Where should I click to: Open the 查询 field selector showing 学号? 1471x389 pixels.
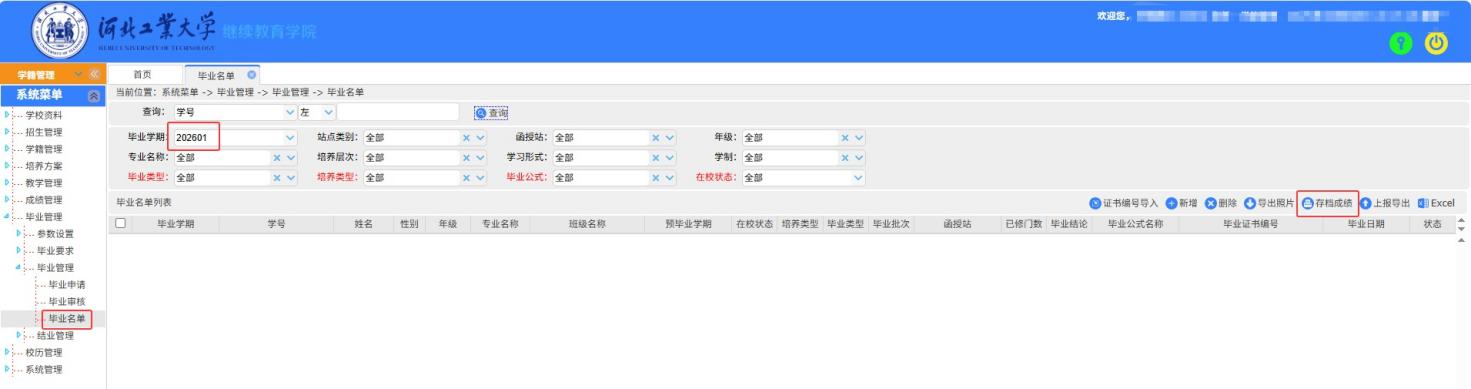coord(236,112)
